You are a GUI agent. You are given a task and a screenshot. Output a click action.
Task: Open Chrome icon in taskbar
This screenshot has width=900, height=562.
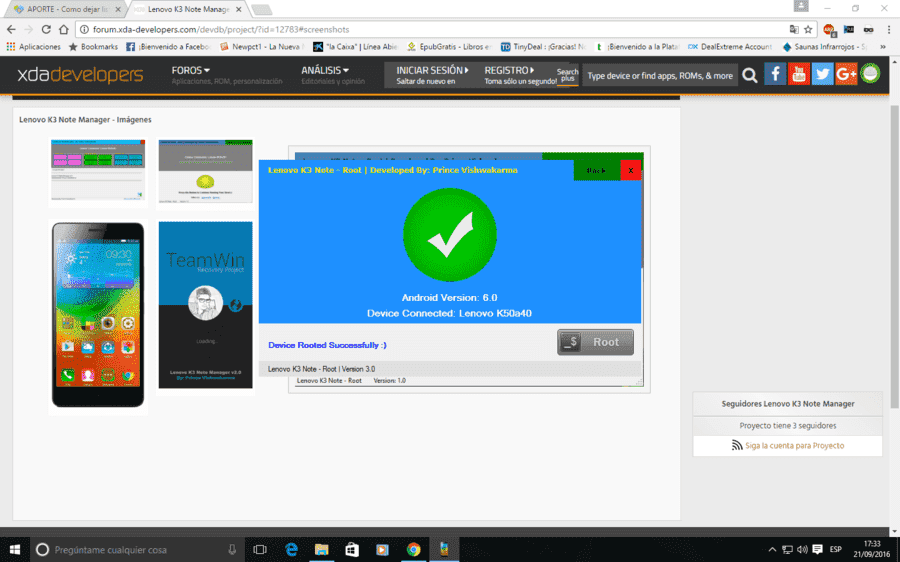click(413, 549)
